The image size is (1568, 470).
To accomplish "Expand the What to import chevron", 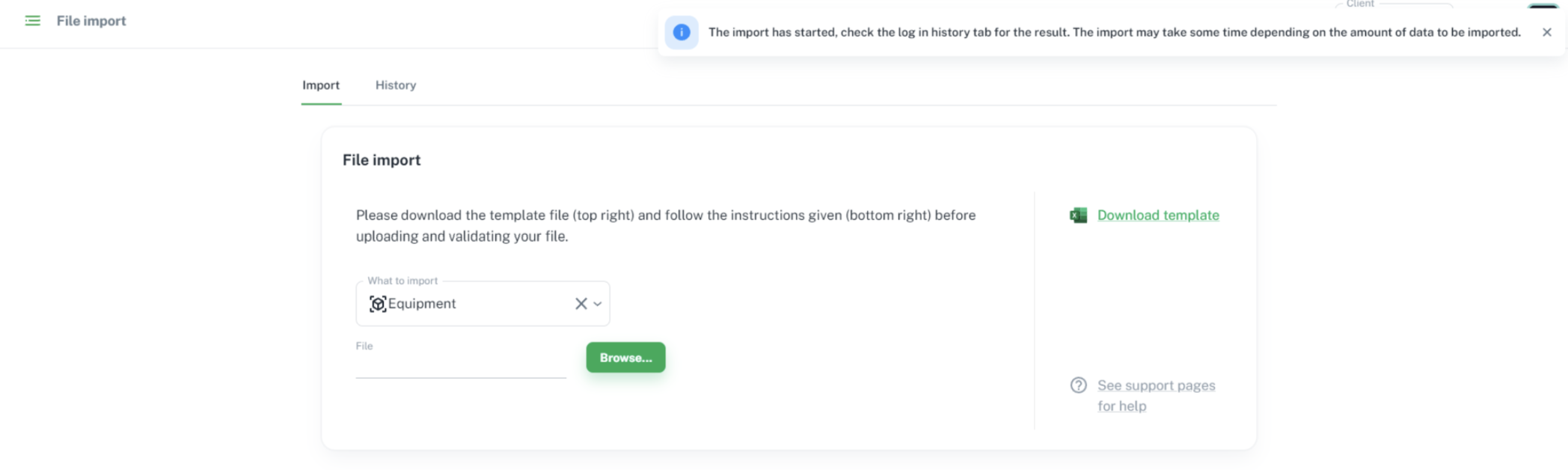I will coord(597,304).
